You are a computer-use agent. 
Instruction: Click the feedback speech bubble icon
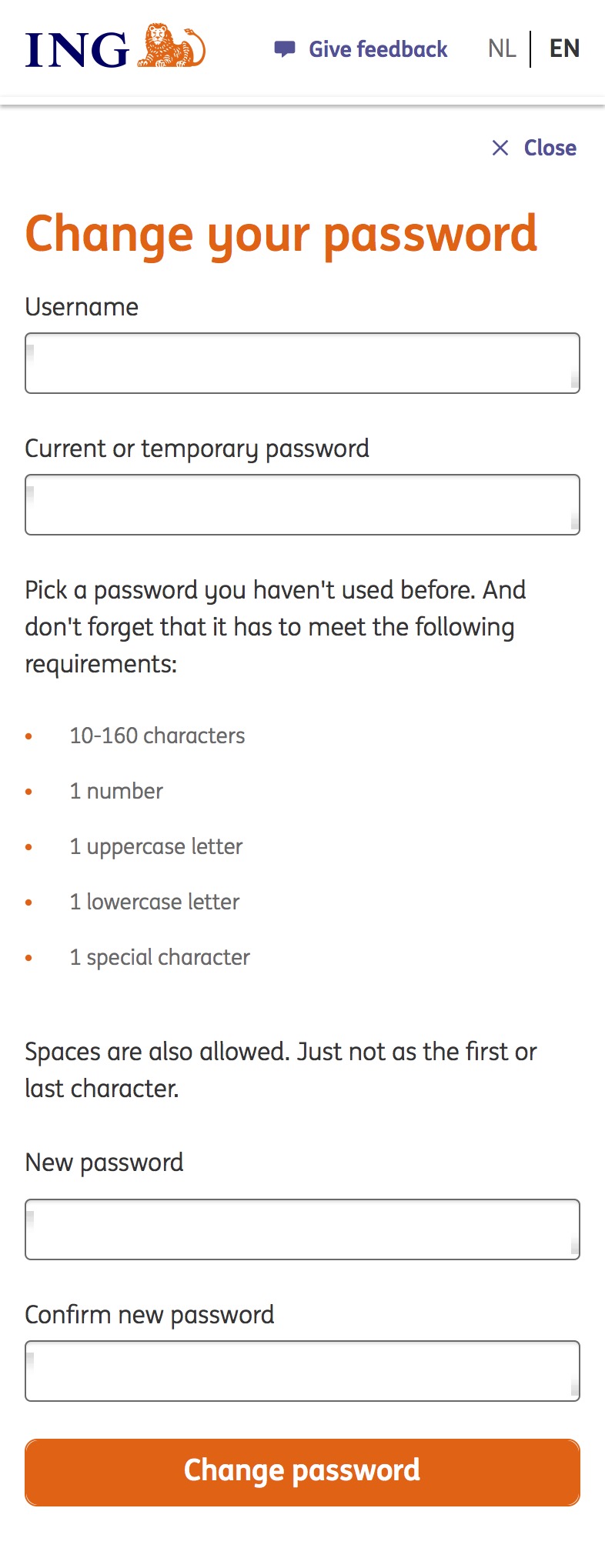[x=285, y=49]
